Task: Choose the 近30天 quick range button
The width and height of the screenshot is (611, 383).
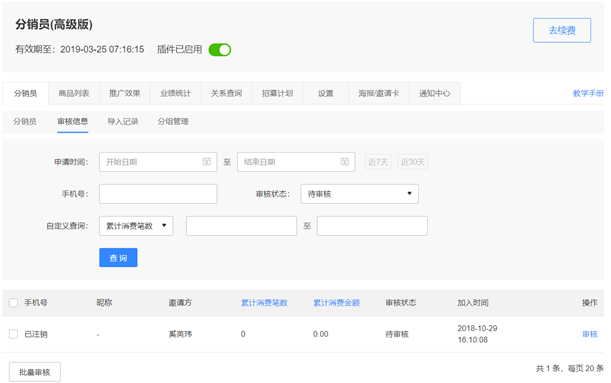Action: tap(413, 162)
